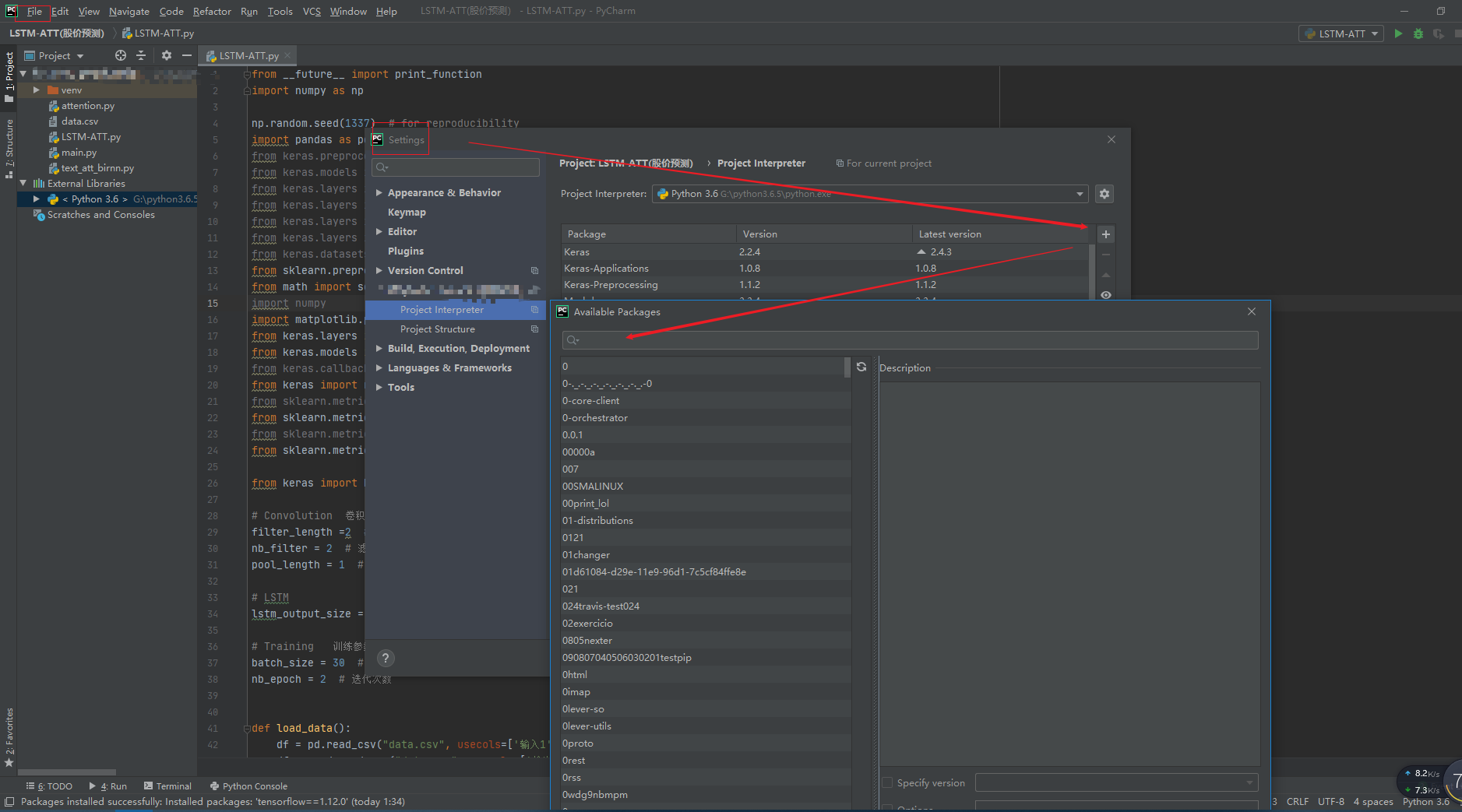Click the package list vertical scrollbar
Viewport: 1462px width, 812px height.
(847, 367)
